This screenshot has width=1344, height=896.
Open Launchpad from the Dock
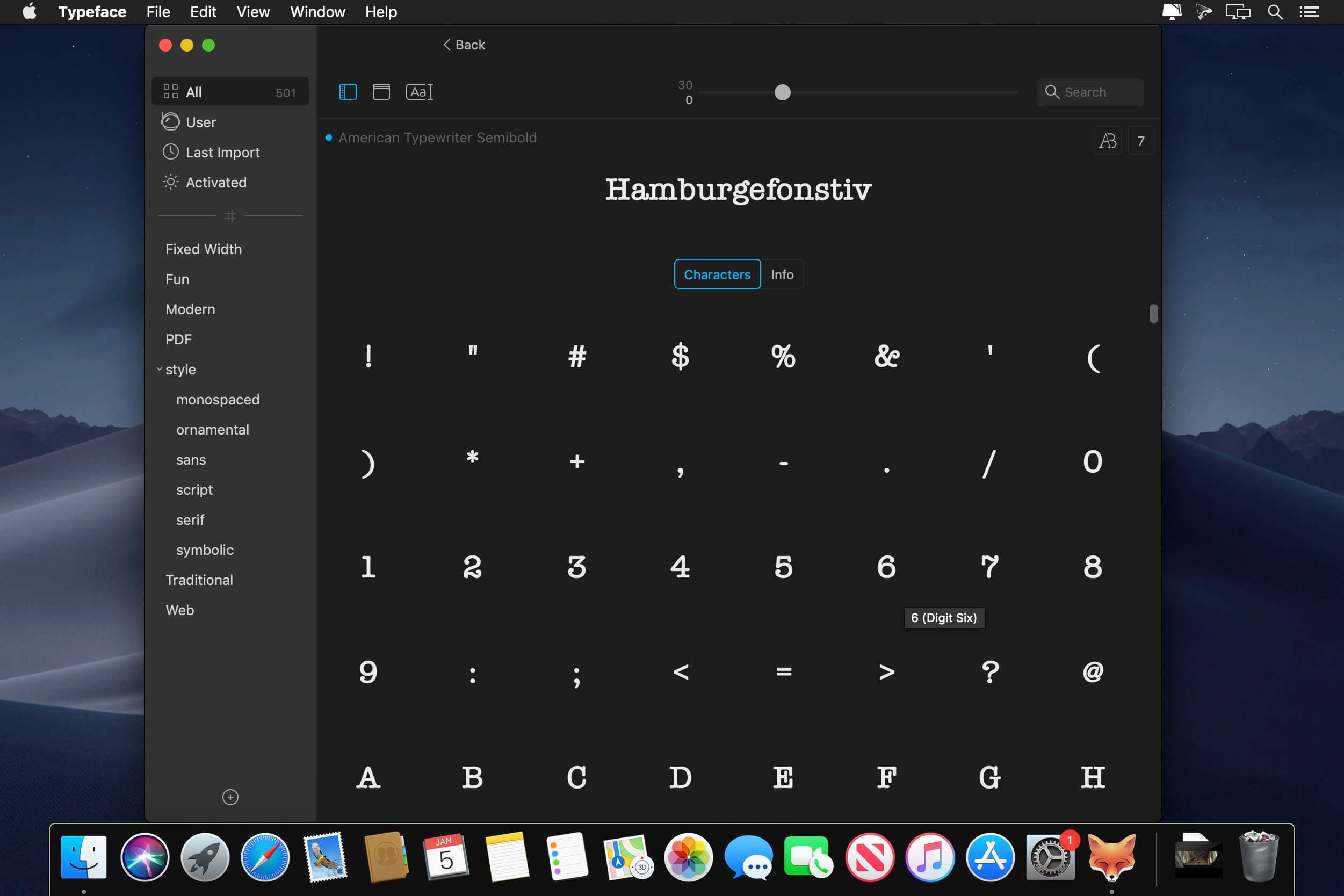[205, 857]
